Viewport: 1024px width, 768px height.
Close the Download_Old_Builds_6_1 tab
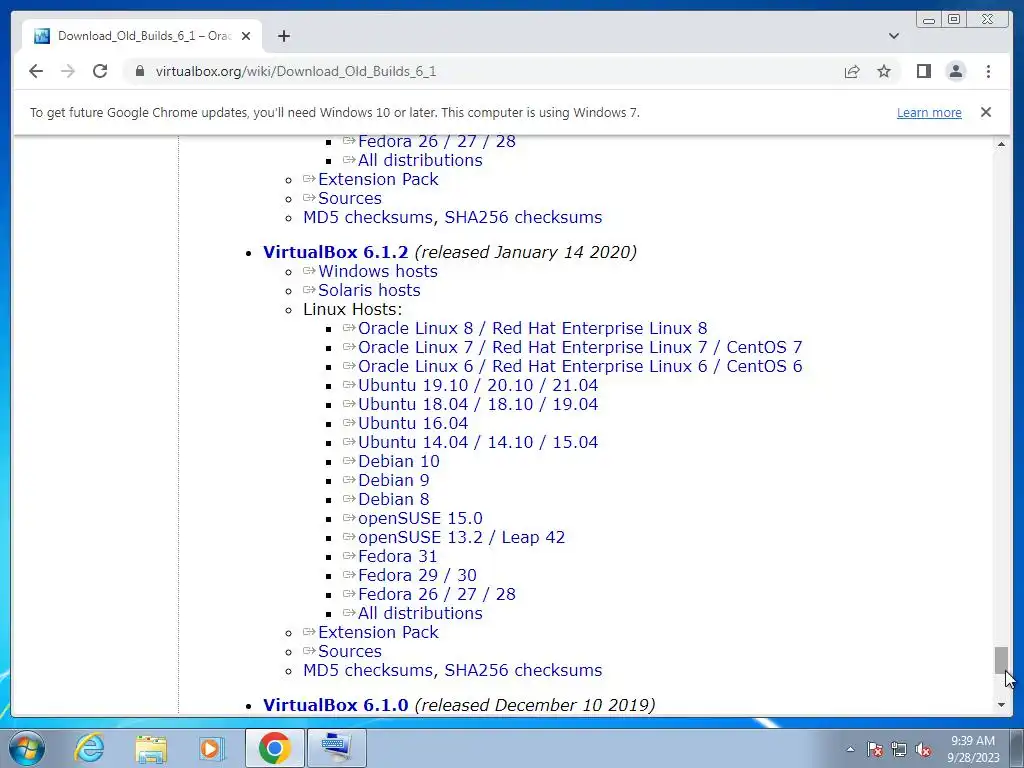click(x=246, y=36)
